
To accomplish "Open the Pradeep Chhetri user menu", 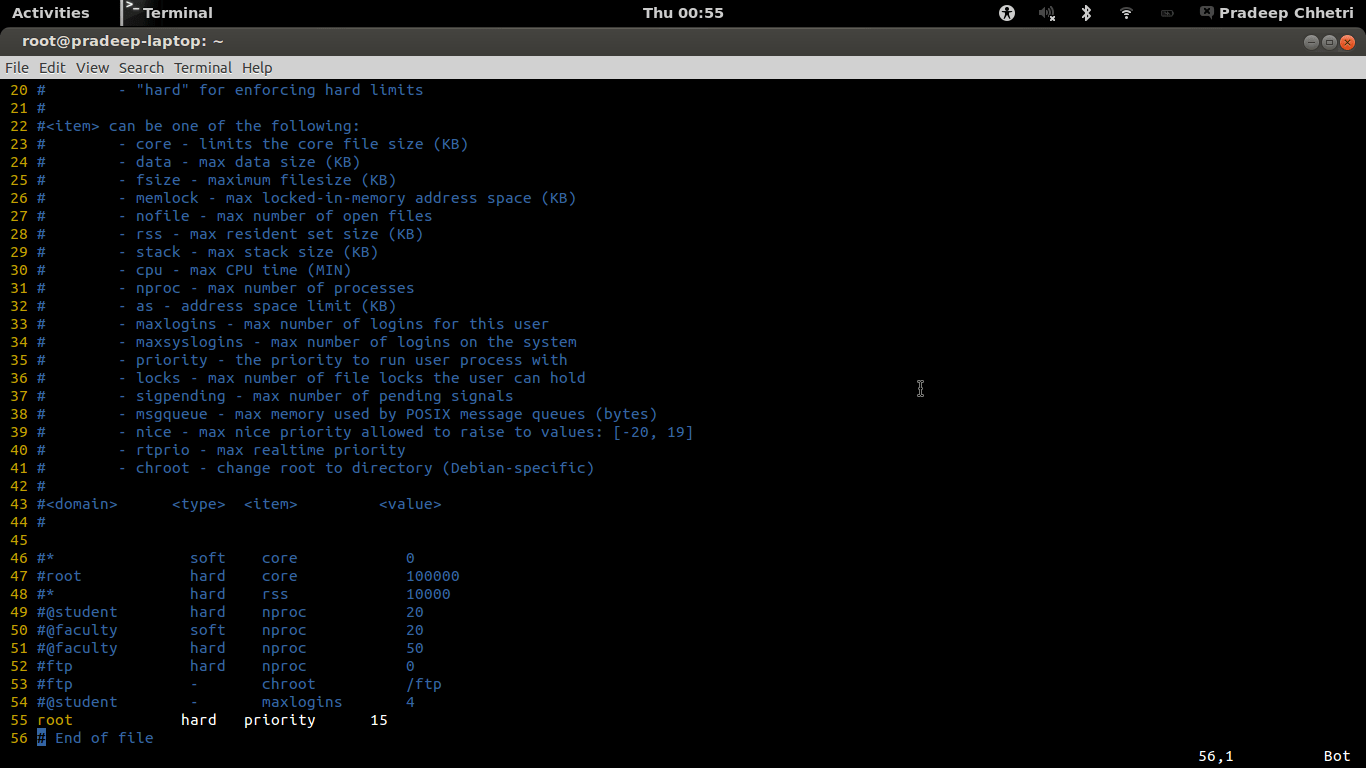I will click(x=1286, y=13).
